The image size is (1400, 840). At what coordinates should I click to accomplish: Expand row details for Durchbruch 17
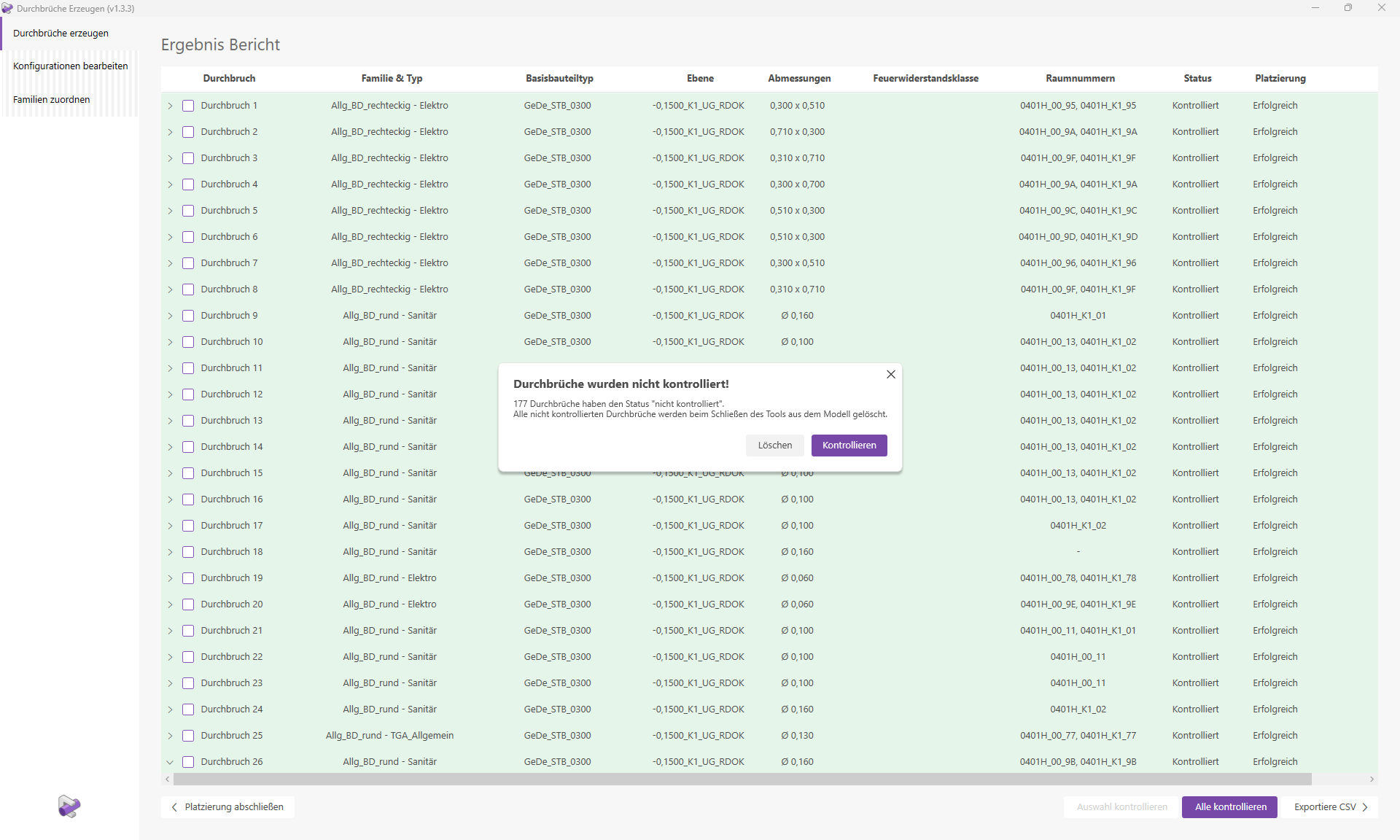point(170,526)
